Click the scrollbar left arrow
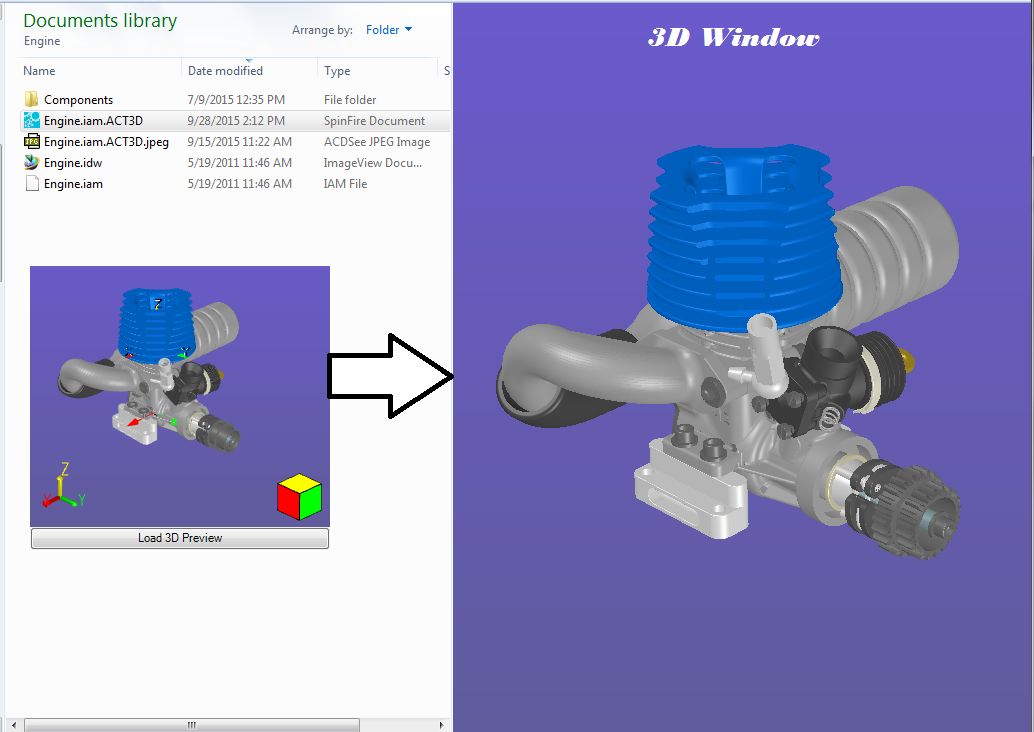Image resolution: width=1034 pixels, height=732 pixels. pyautogui.click(x=13, y=724)
